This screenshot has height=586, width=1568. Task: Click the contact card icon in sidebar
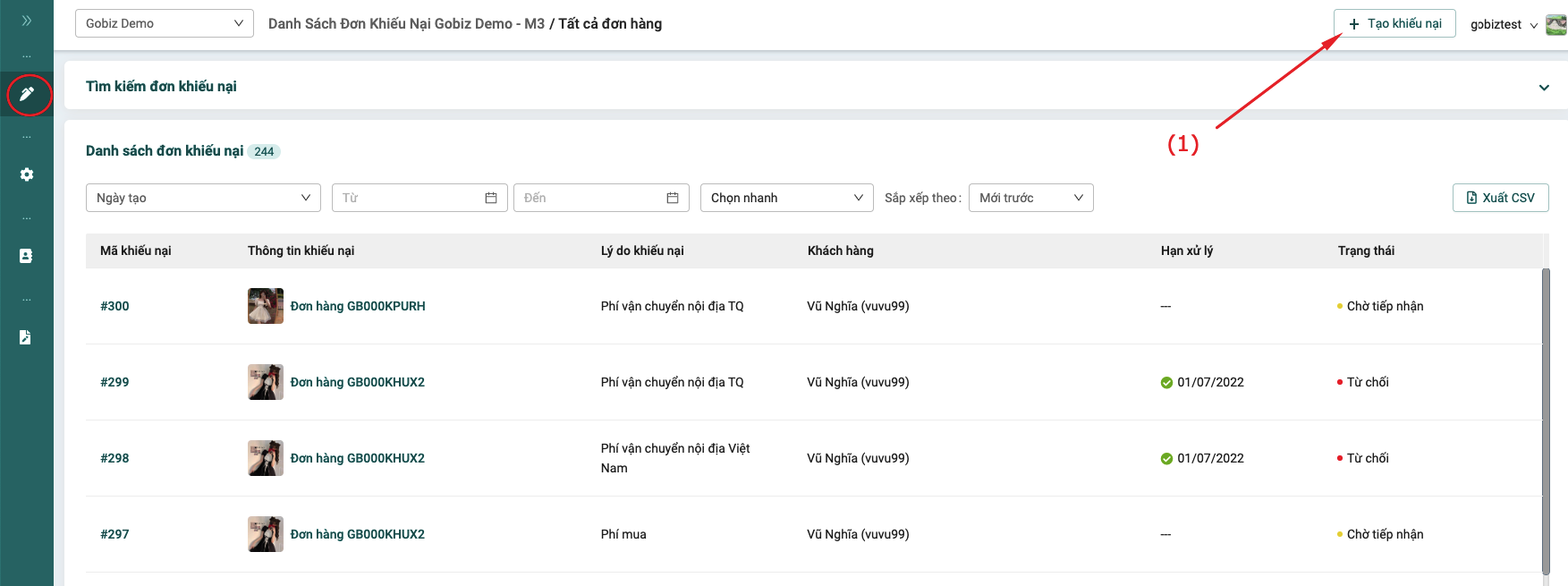[26, 256]
